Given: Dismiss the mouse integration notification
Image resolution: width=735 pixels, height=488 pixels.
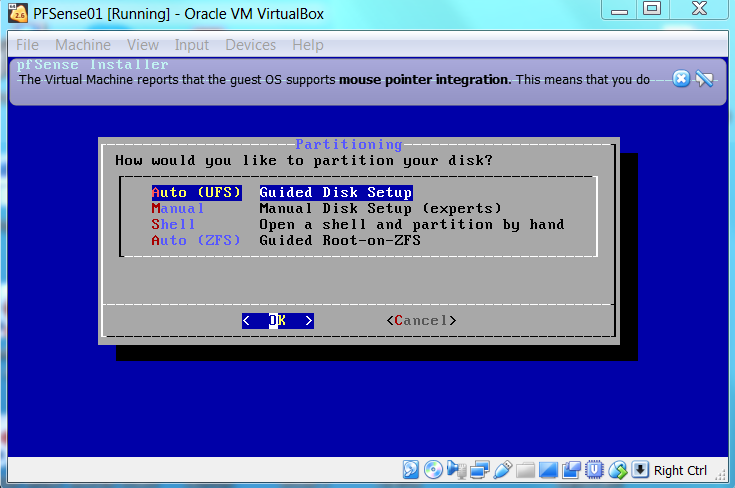Looking at the screenshot, I should (681, 79).
